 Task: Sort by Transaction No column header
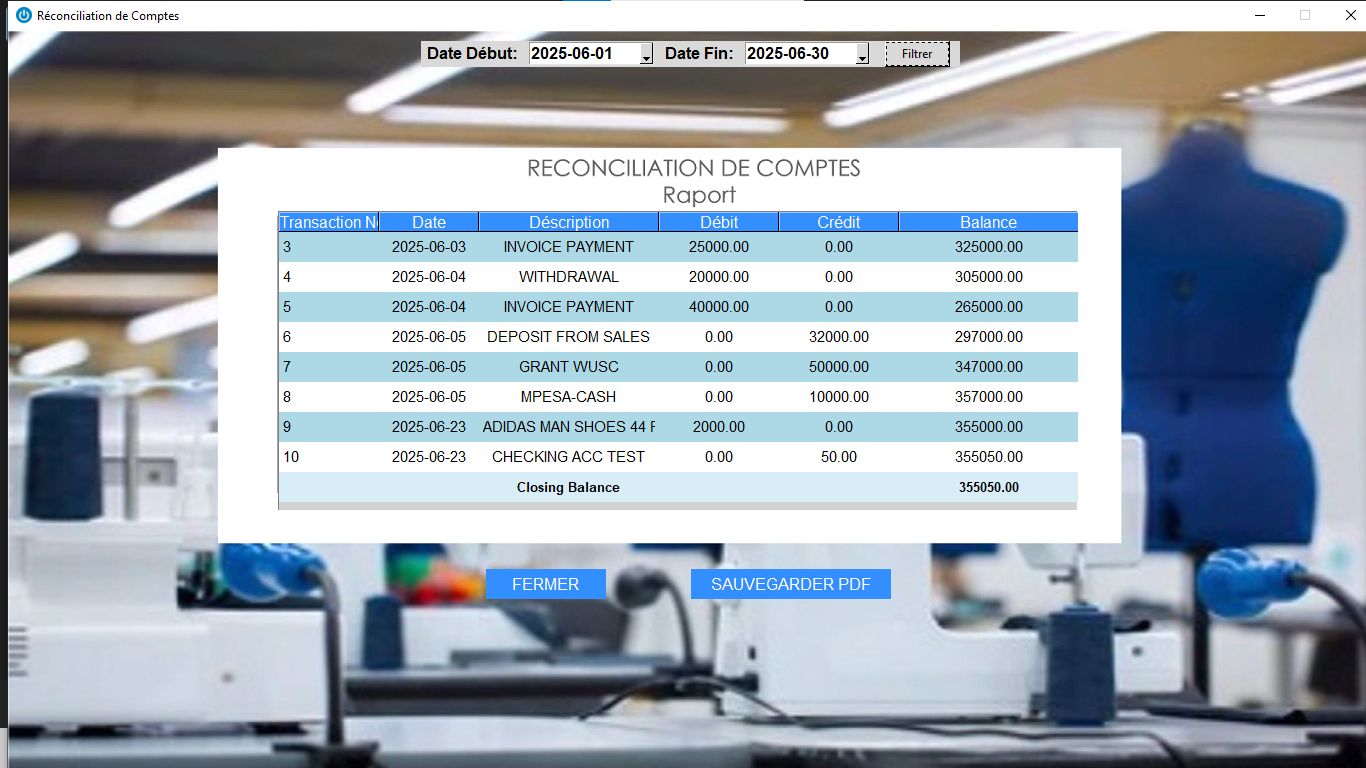point(328,222)
